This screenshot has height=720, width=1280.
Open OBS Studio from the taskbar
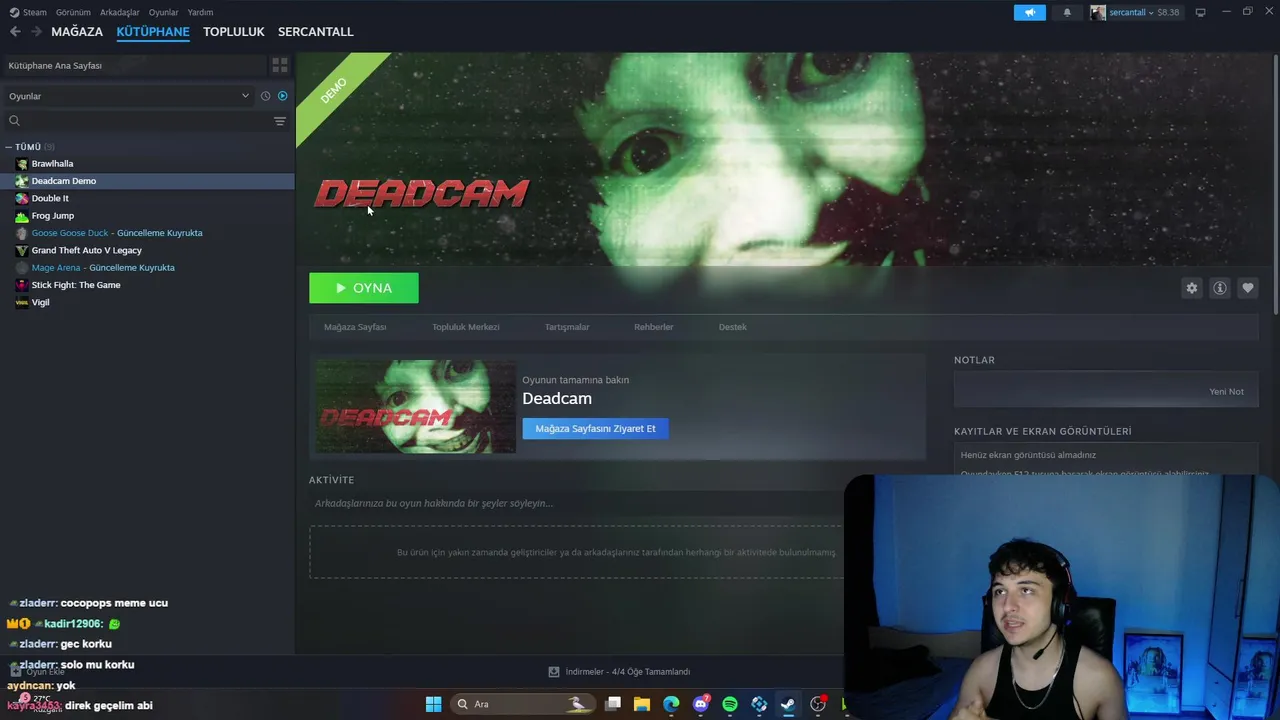(x=818, y=704)
